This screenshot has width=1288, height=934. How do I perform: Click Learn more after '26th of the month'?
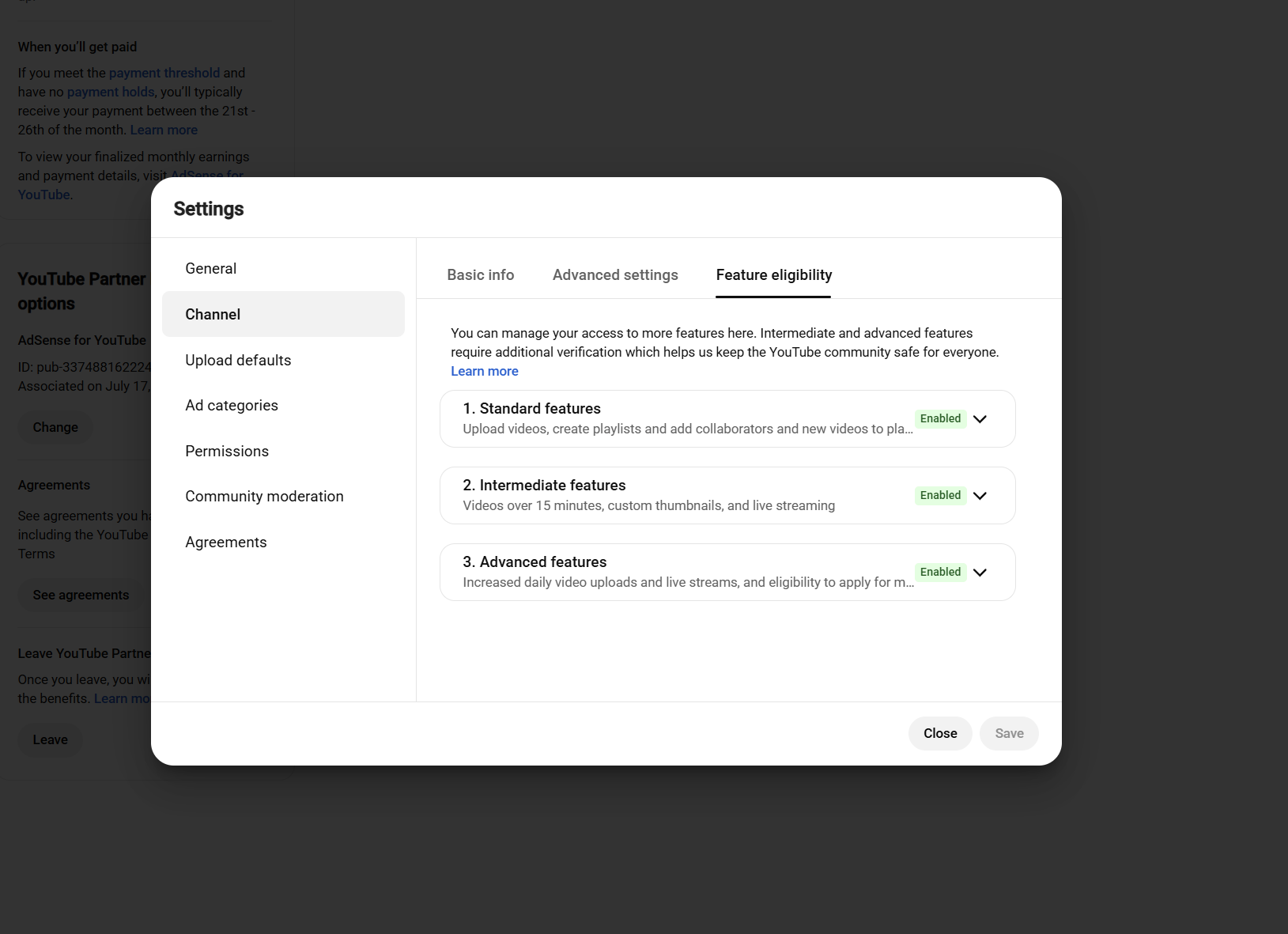tap(164, 130)
